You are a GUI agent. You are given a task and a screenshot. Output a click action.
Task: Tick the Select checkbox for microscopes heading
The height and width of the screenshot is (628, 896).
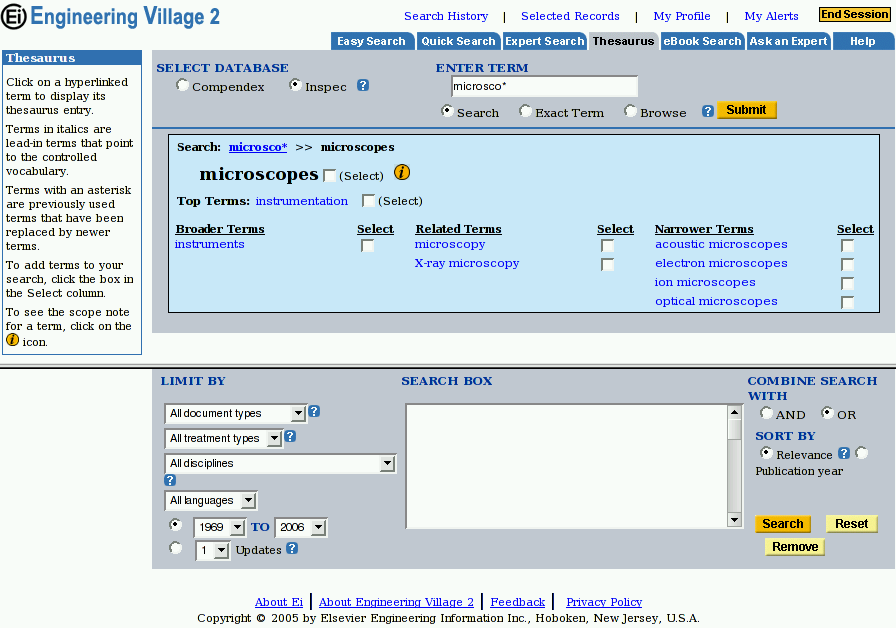(x=329, y=175)
